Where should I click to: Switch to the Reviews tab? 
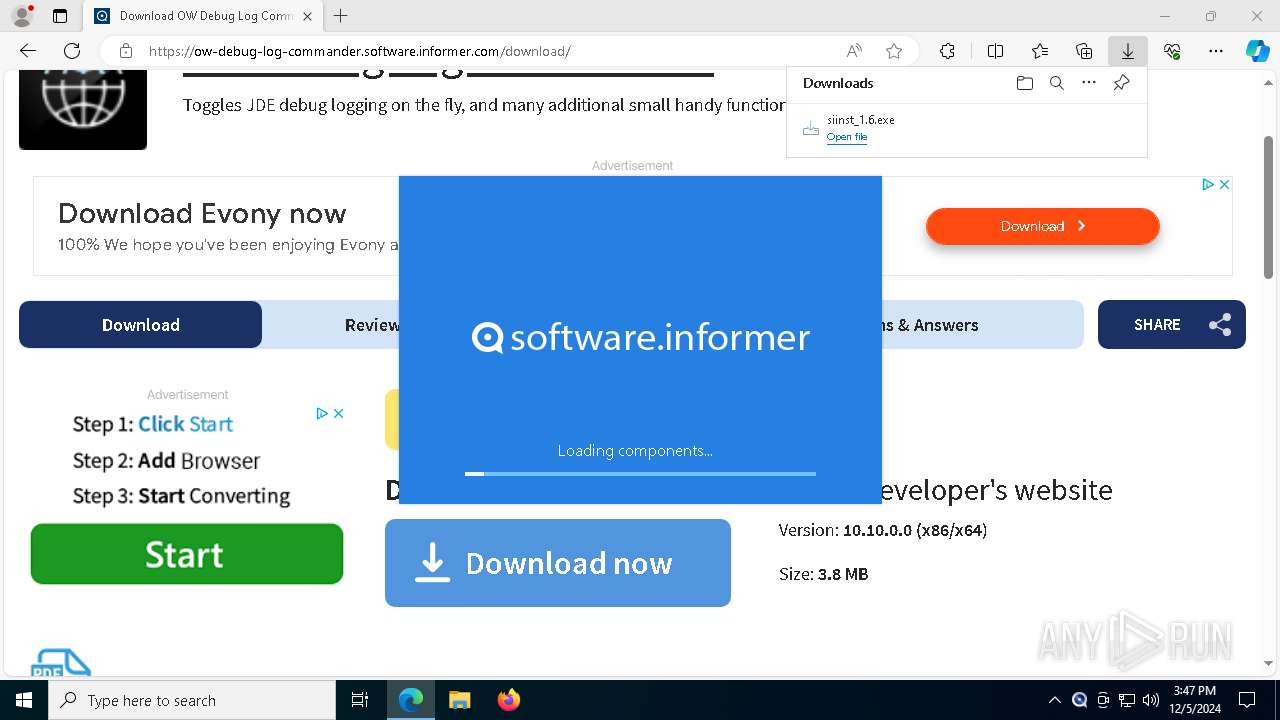[371, 325]
